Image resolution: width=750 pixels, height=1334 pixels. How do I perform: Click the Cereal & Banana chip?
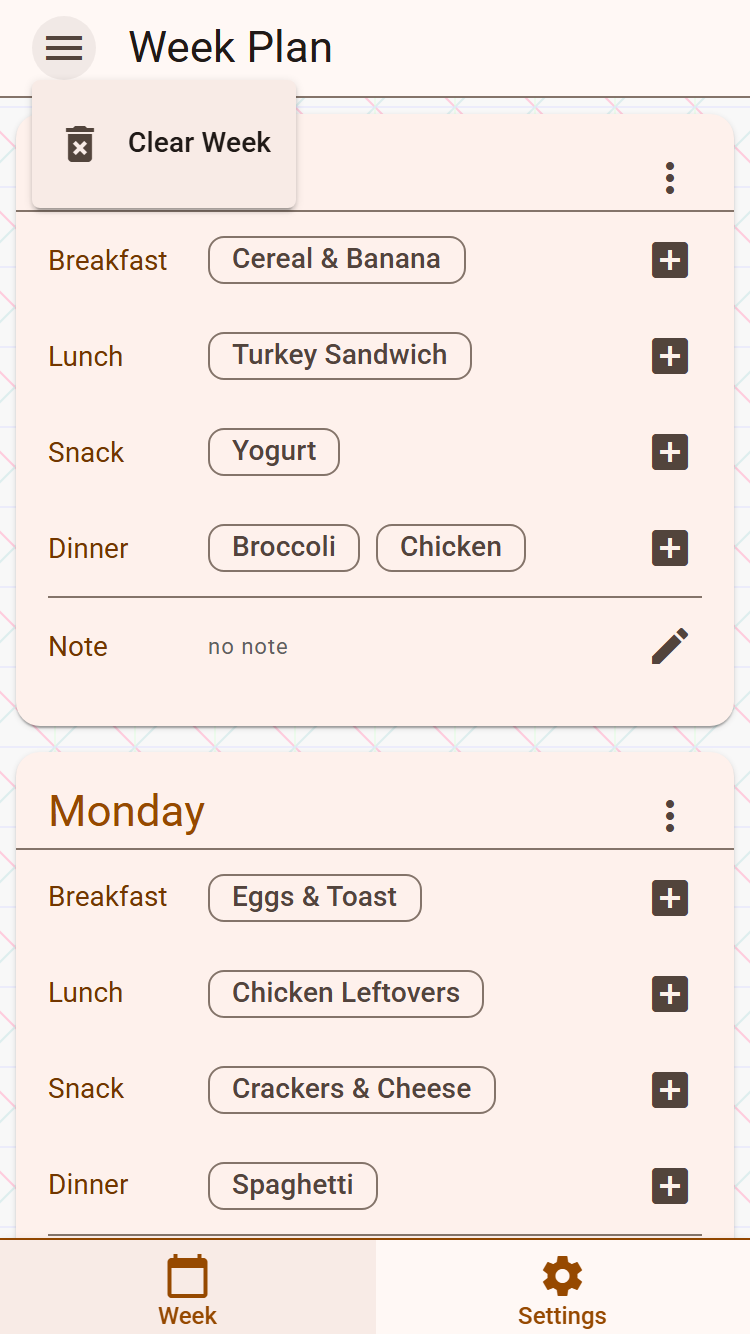[336, 260]
